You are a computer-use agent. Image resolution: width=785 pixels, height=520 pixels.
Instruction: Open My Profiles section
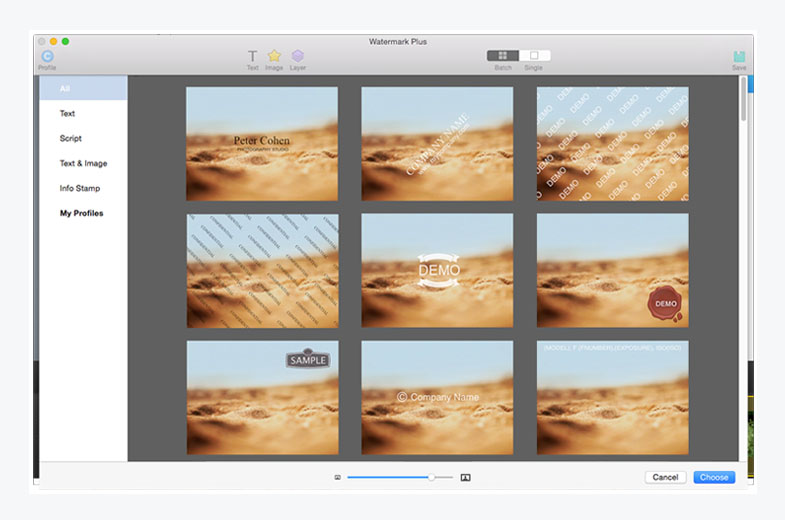pyautogui.click(x=83, y=213)
